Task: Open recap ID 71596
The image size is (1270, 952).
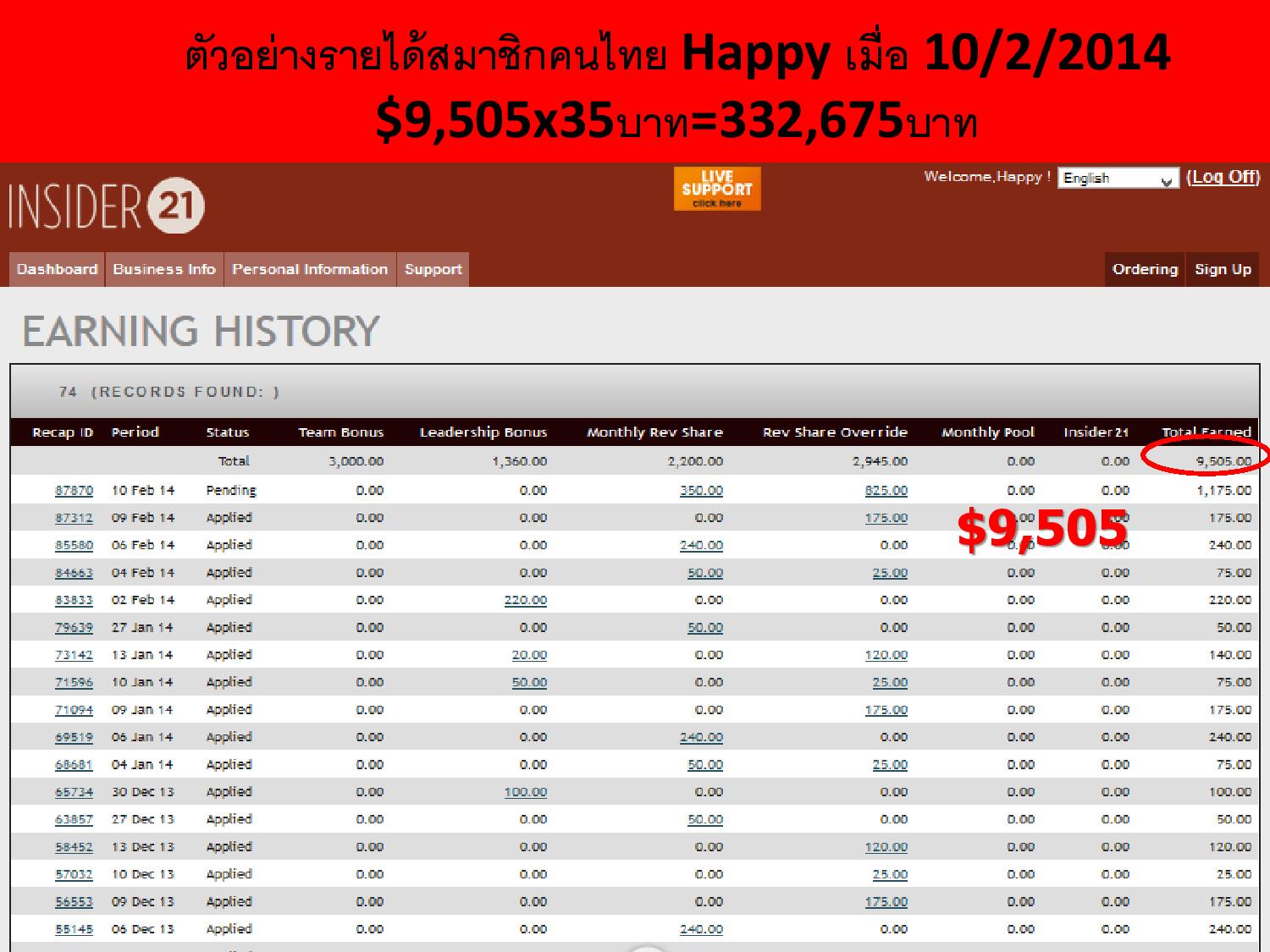Action: click(x=74, y=682)
